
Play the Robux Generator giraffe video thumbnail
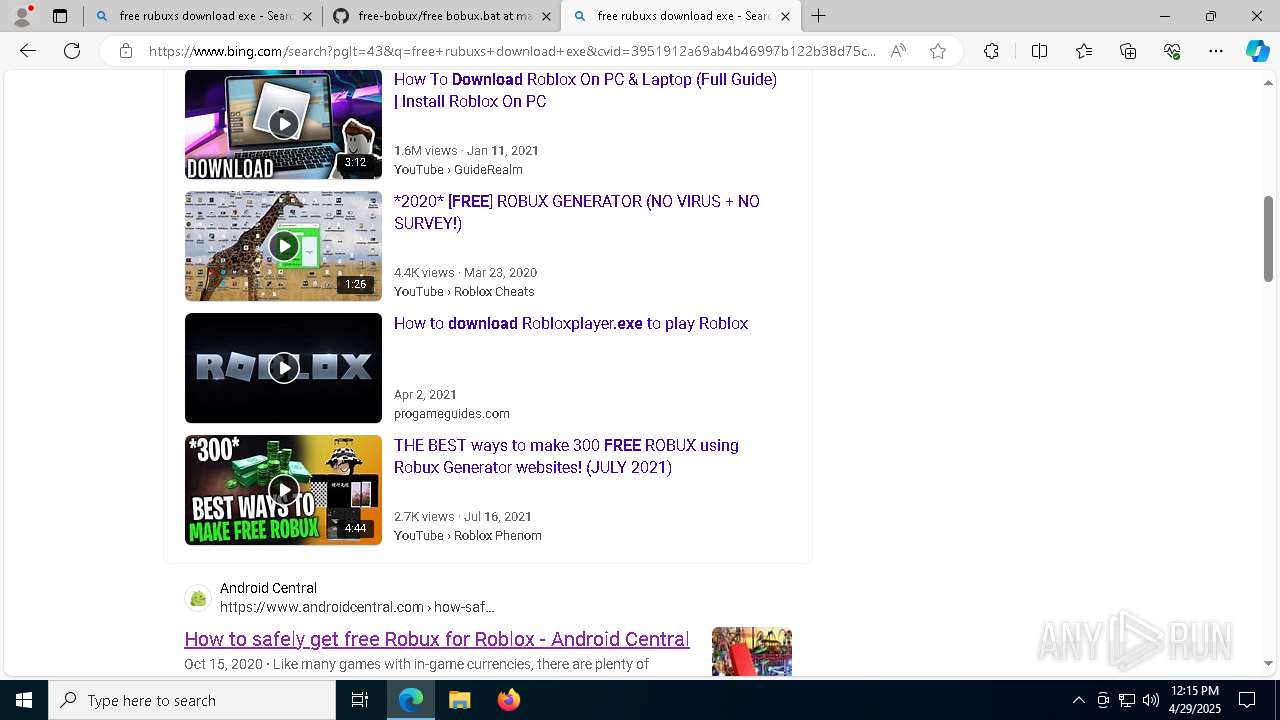283,246
